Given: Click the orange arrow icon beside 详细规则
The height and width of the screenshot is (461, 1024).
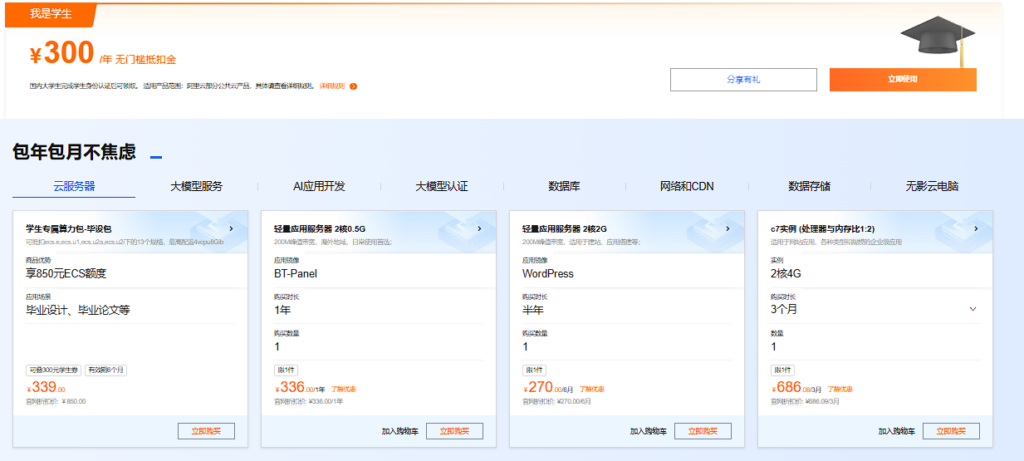Looking at the screenshot, I should pos(353,86).
